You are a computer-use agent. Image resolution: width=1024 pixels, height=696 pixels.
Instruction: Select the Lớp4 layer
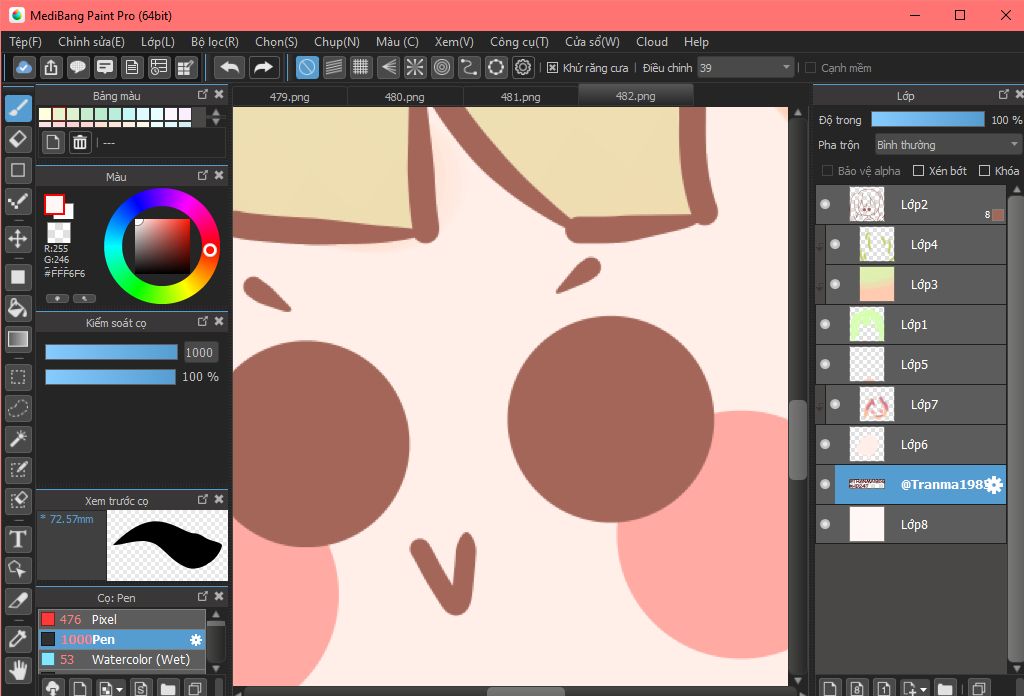point(916,244)
